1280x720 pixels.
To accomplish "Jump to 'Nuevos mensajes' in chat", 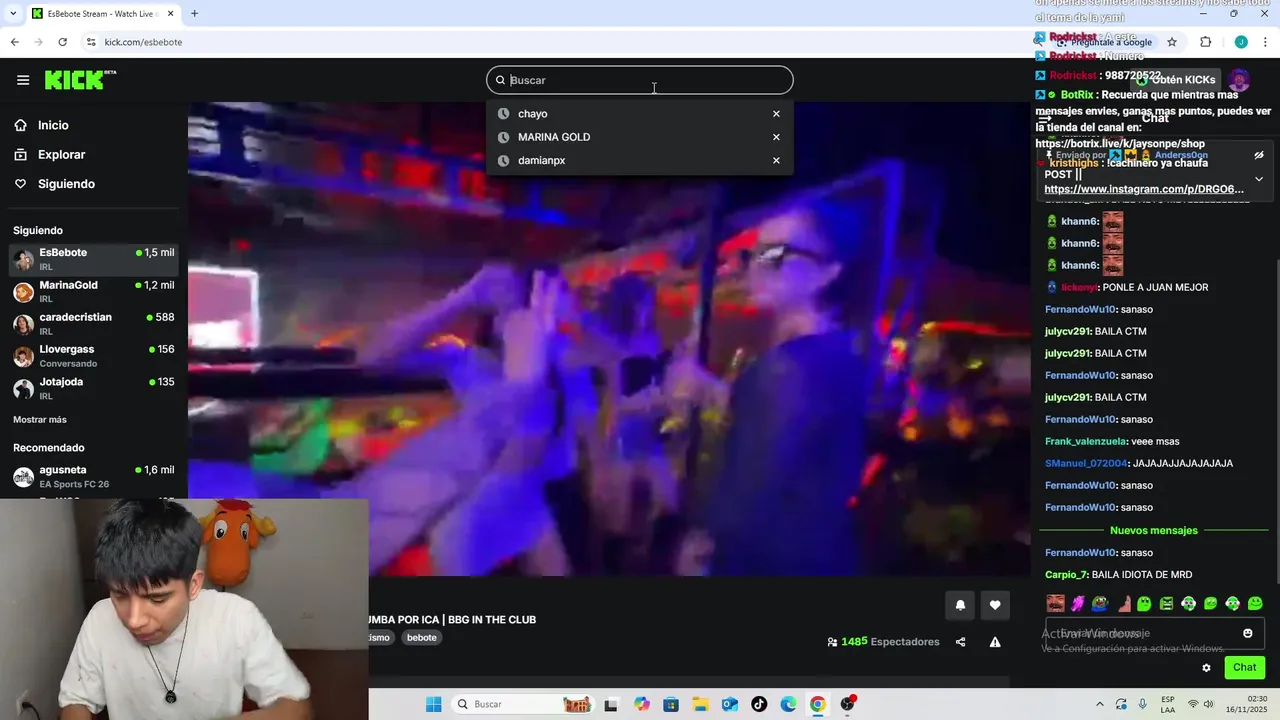I will (1154, 530).
